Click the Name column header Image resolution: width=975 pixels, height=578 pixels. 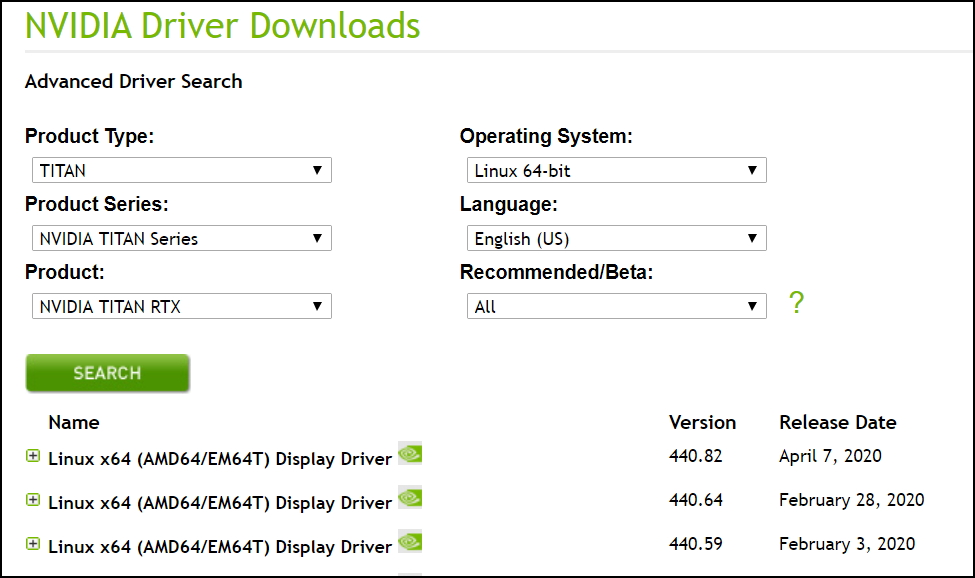tap(74, 423)
